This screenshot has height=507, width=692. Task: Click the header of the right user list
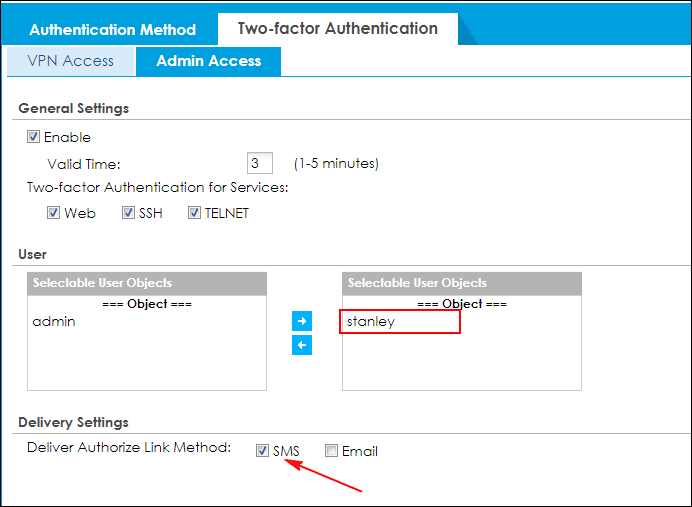461,283
